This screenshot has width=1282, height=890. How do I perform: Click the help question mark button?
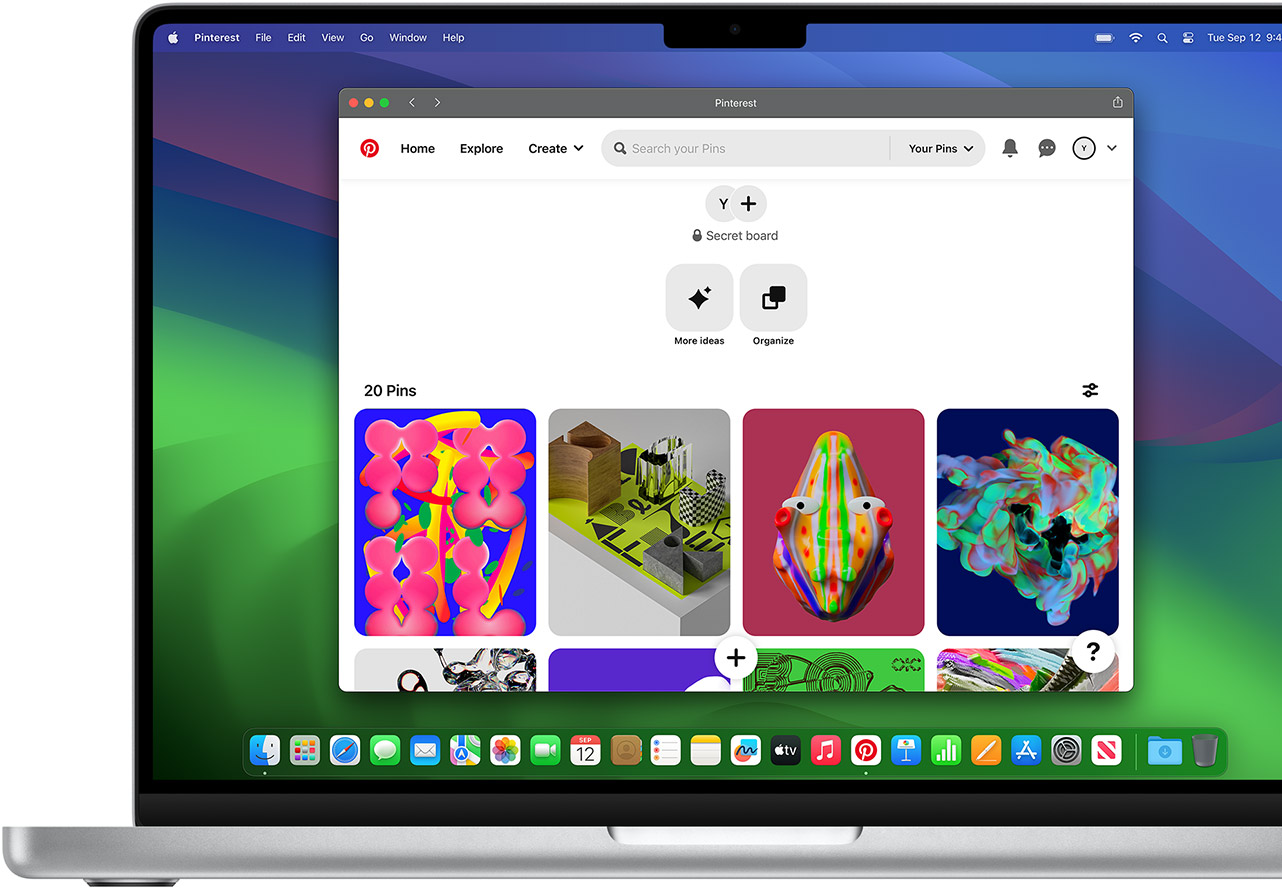pyautogui.click(x=1093, y=652)
